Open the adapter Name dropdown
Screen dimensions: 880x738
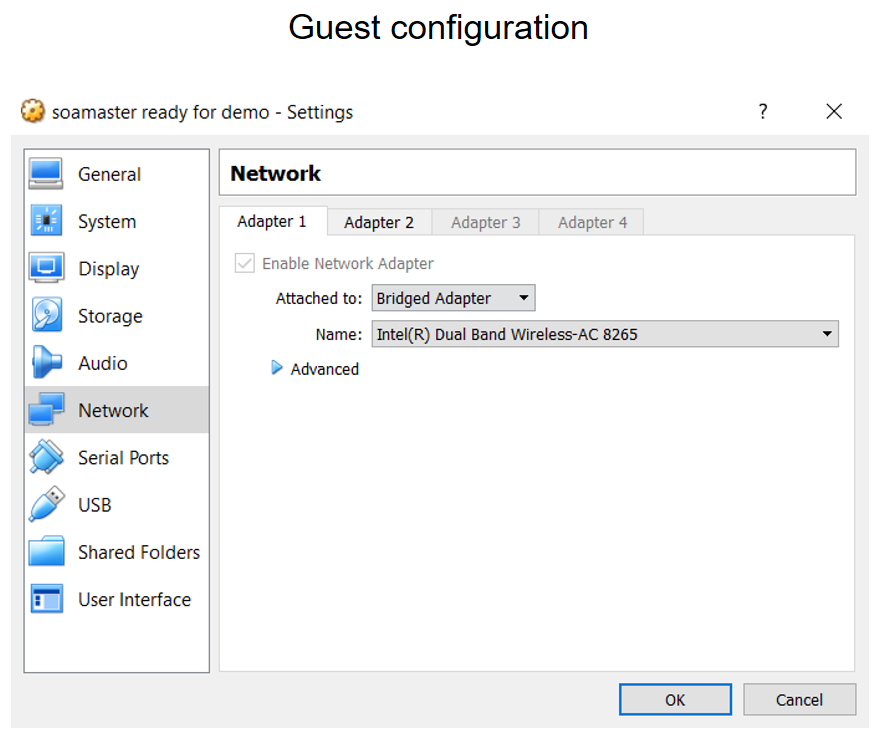(x=604, y=334)
